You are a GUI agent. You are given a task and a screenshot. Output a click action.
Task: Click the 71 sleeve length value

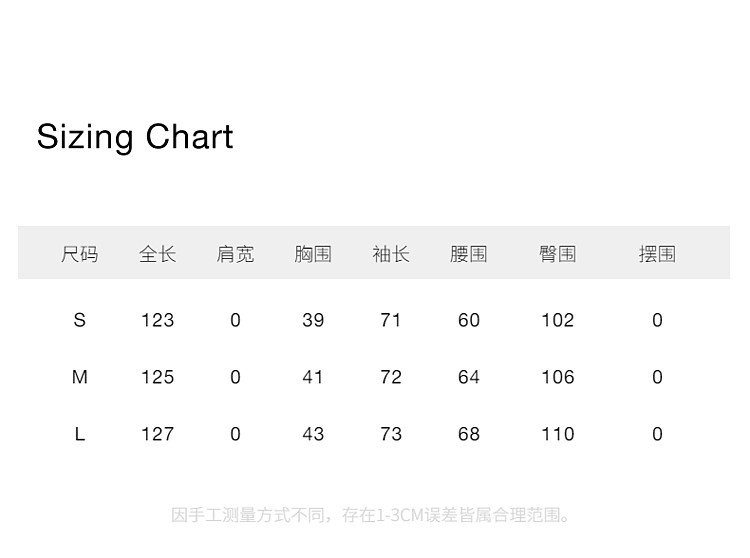pos(391,320)
